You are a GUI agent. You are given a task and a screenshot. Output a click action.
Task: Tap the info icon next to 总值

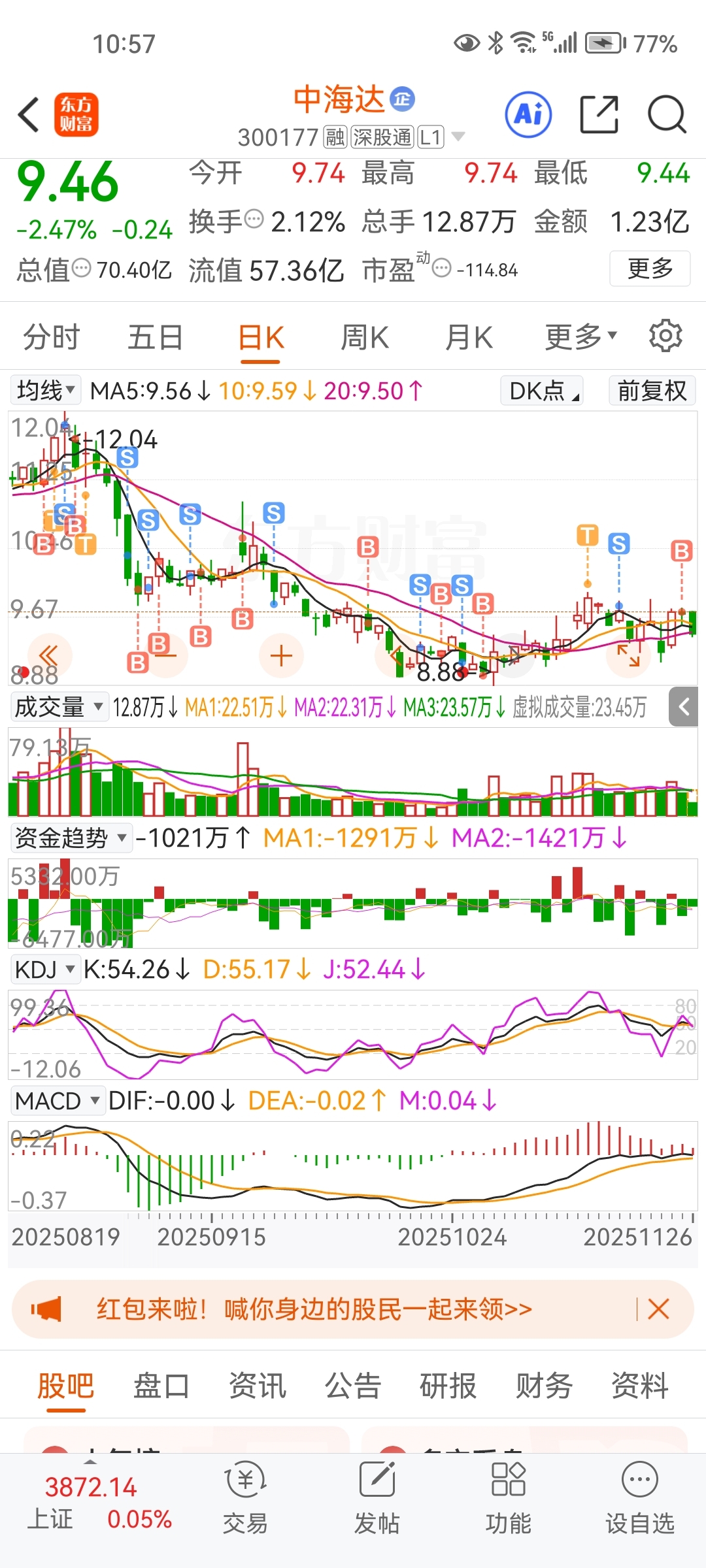tap(82, 268)
